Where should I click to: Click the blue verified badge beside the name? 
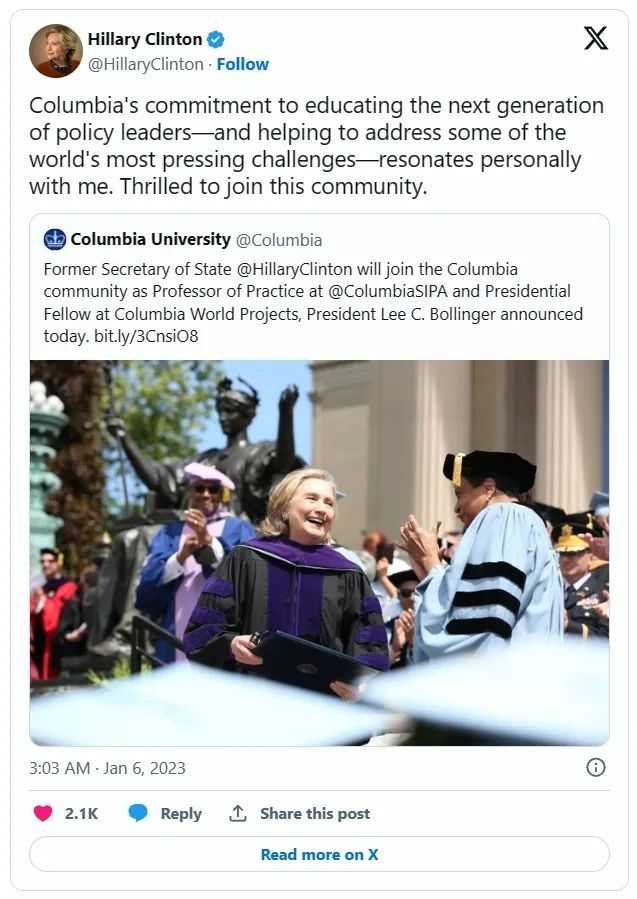[x=216, y=40]
